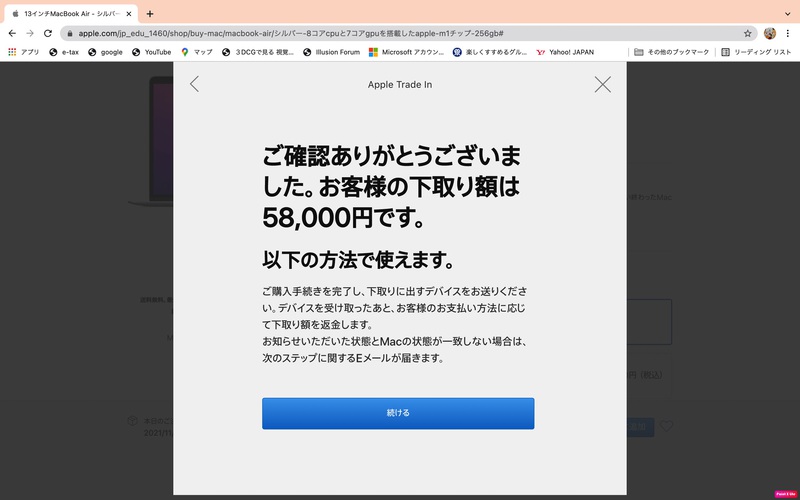Open Microsoft アカウン bookmark

click(x=407, y=52)
